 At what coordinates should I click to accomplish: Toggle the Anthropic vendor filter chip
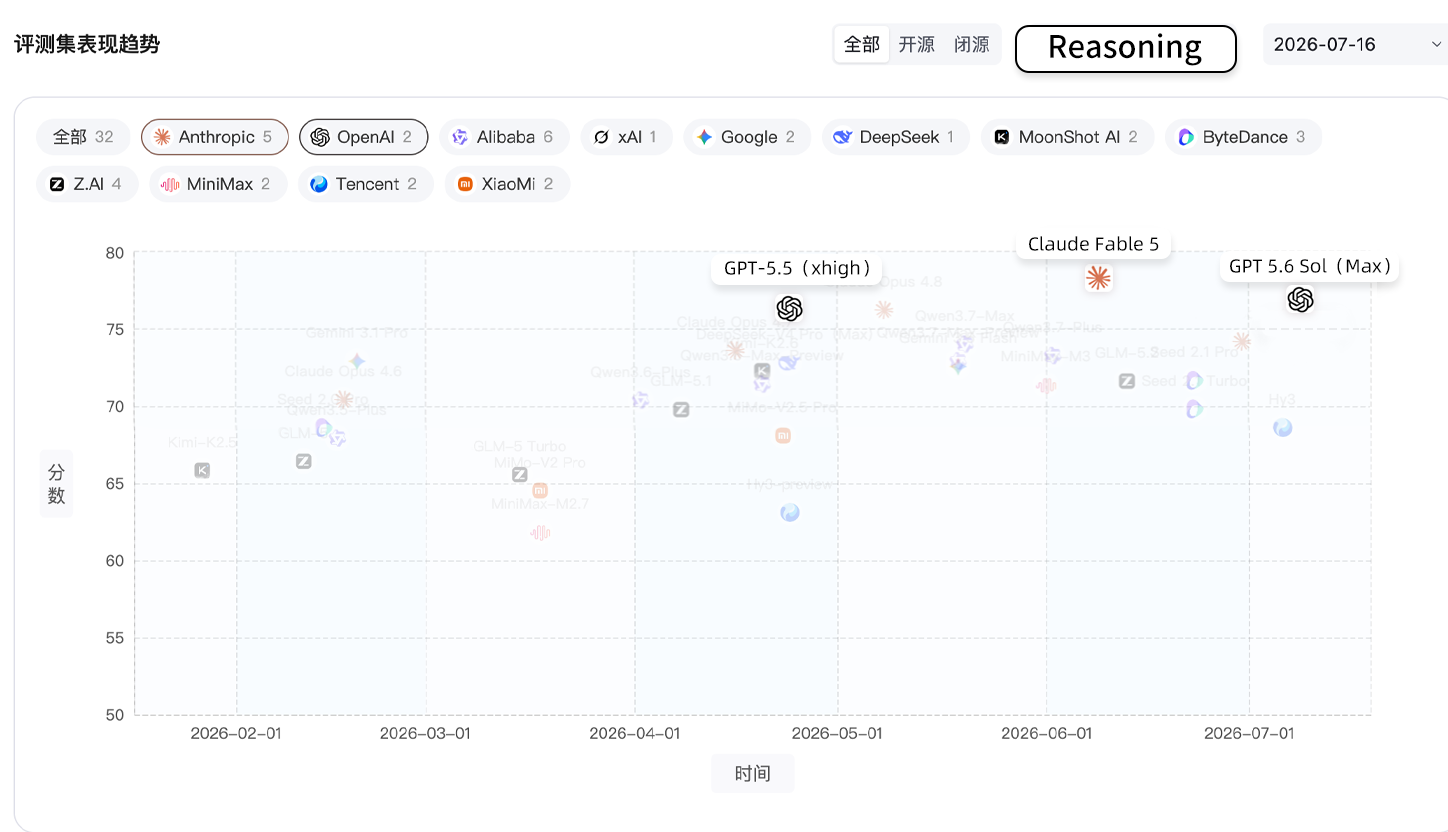click(x=214, y=137)
